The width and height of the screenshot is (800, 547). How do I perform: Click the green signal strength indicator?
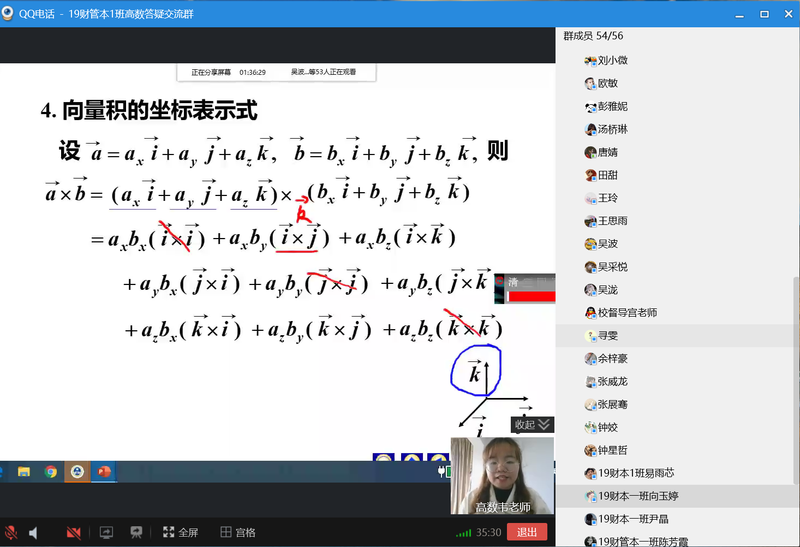click(x=463, y=533)
